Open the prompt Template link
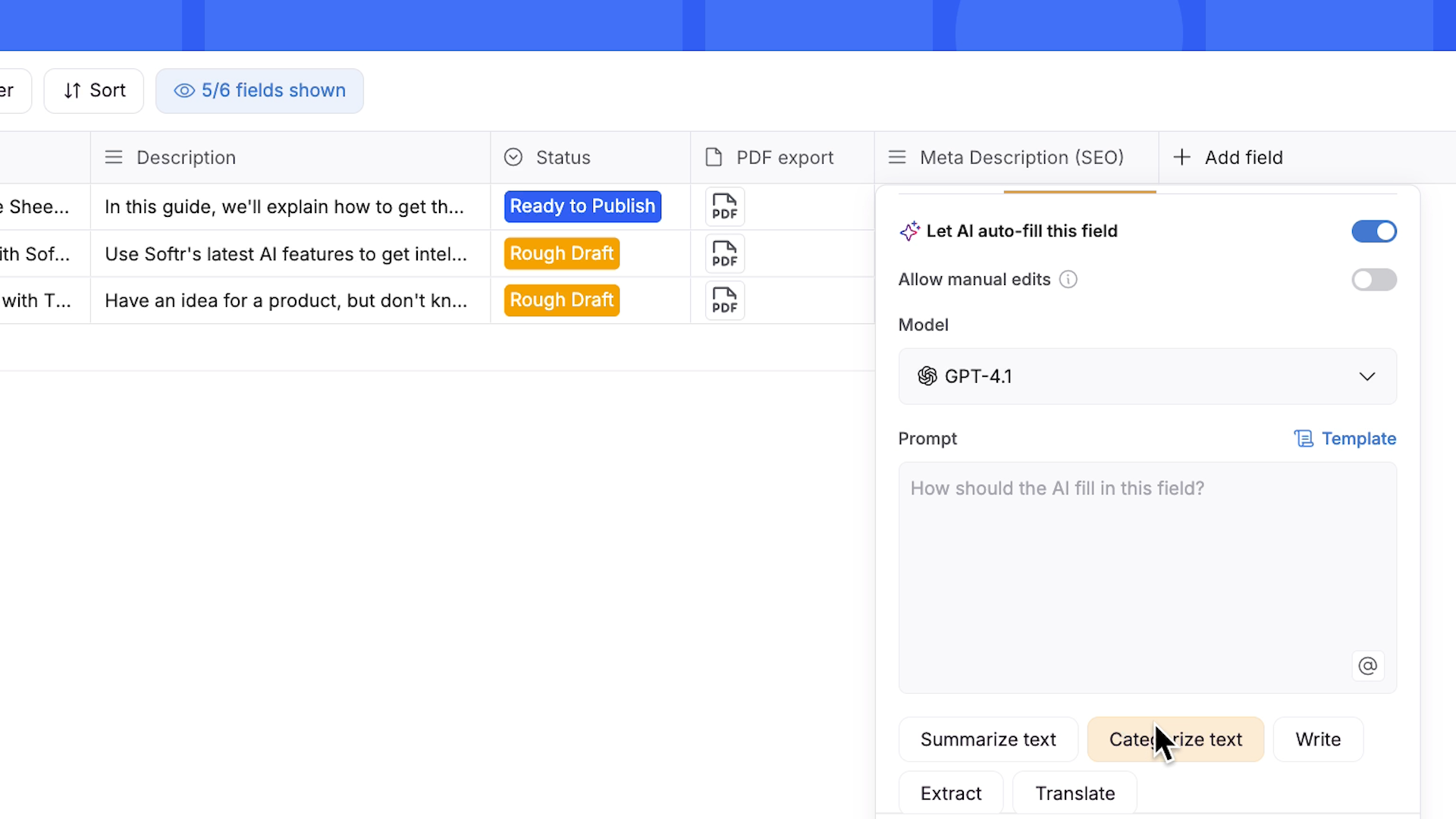Image resolution: width=1456 pixels, height=819 pixels. (1345, 438)
